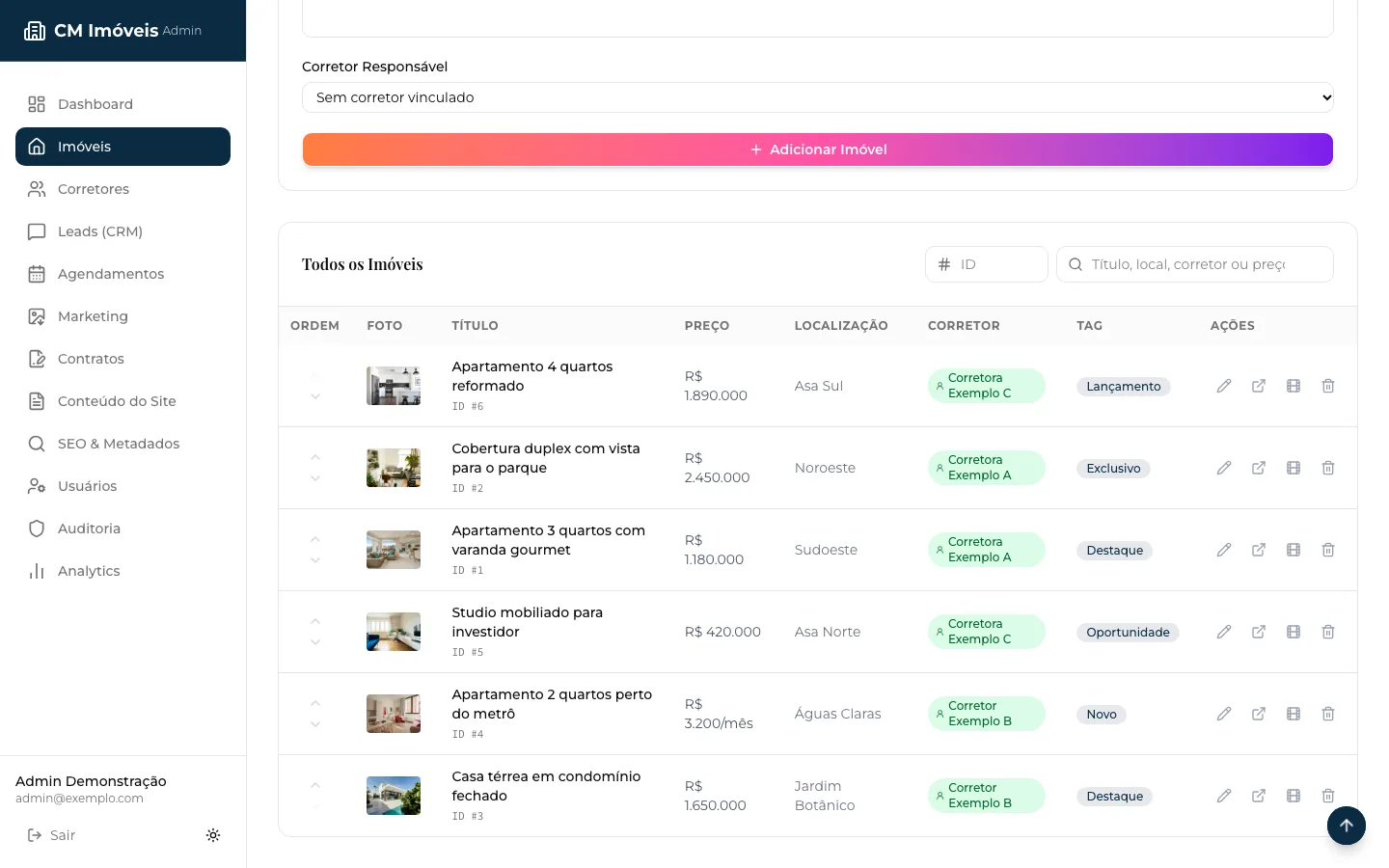1389x868 pixels.
Task: Edit the Apartamento 4 quartos reformado listing
Action: [1224, 386]
